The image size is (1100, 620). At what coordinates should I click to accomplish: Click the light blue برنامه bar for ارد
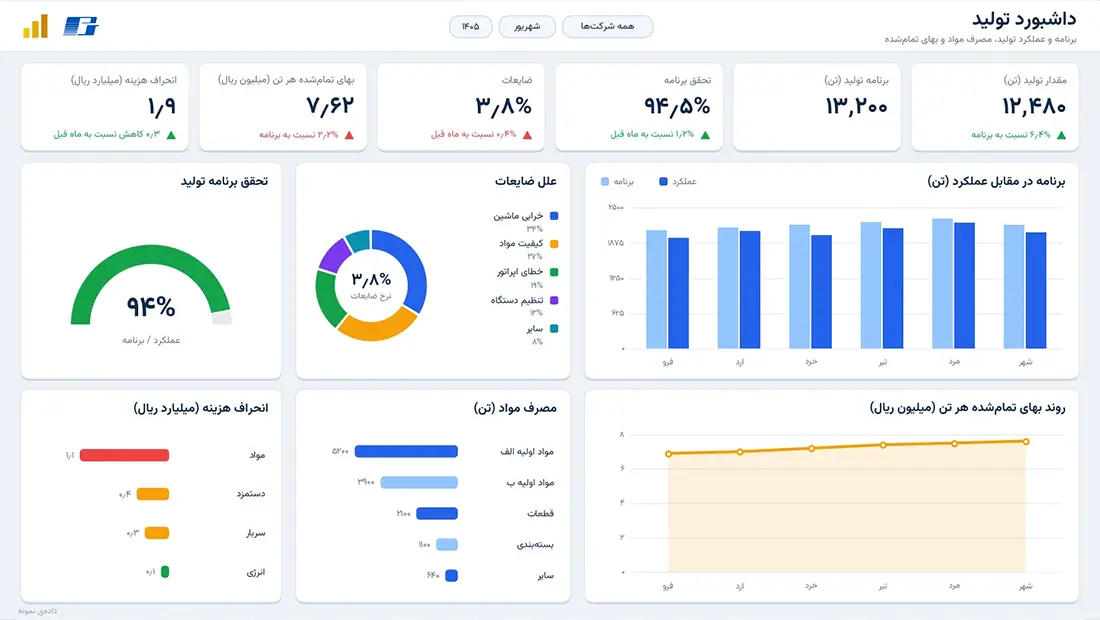point(728,288)
